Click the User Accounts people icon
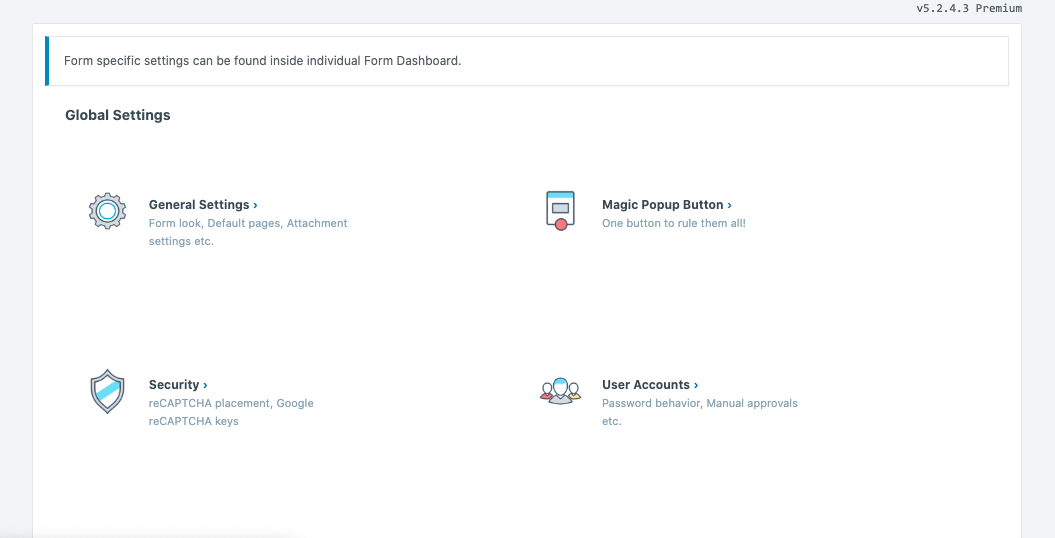 click(560, 390)
